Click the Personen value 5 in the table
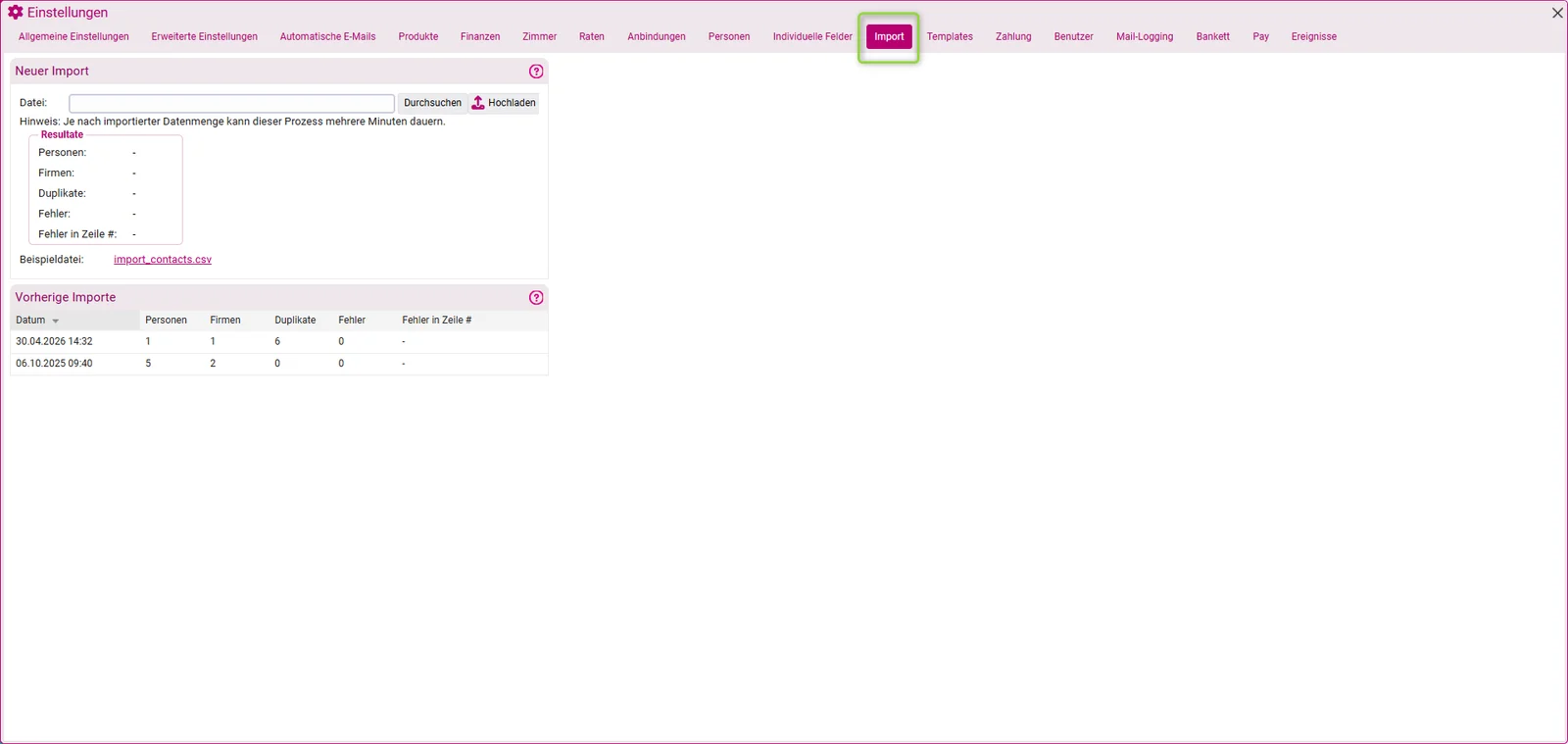 (x=148, y=364)
